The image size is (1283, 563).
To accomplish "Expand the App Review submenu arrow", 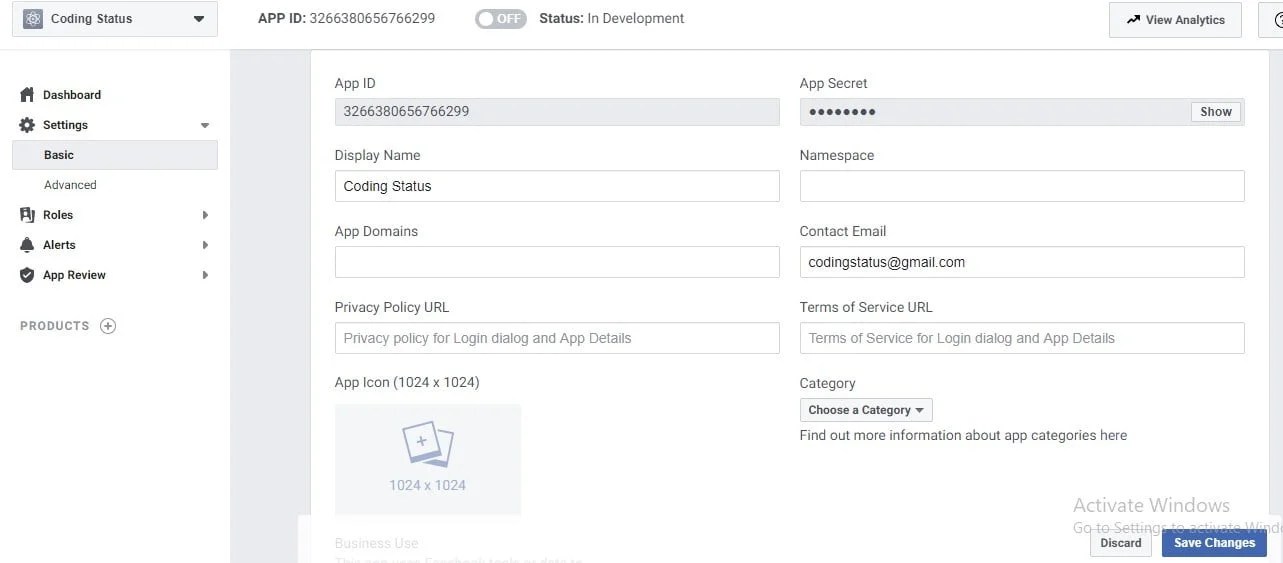I will tap(205, 275).
